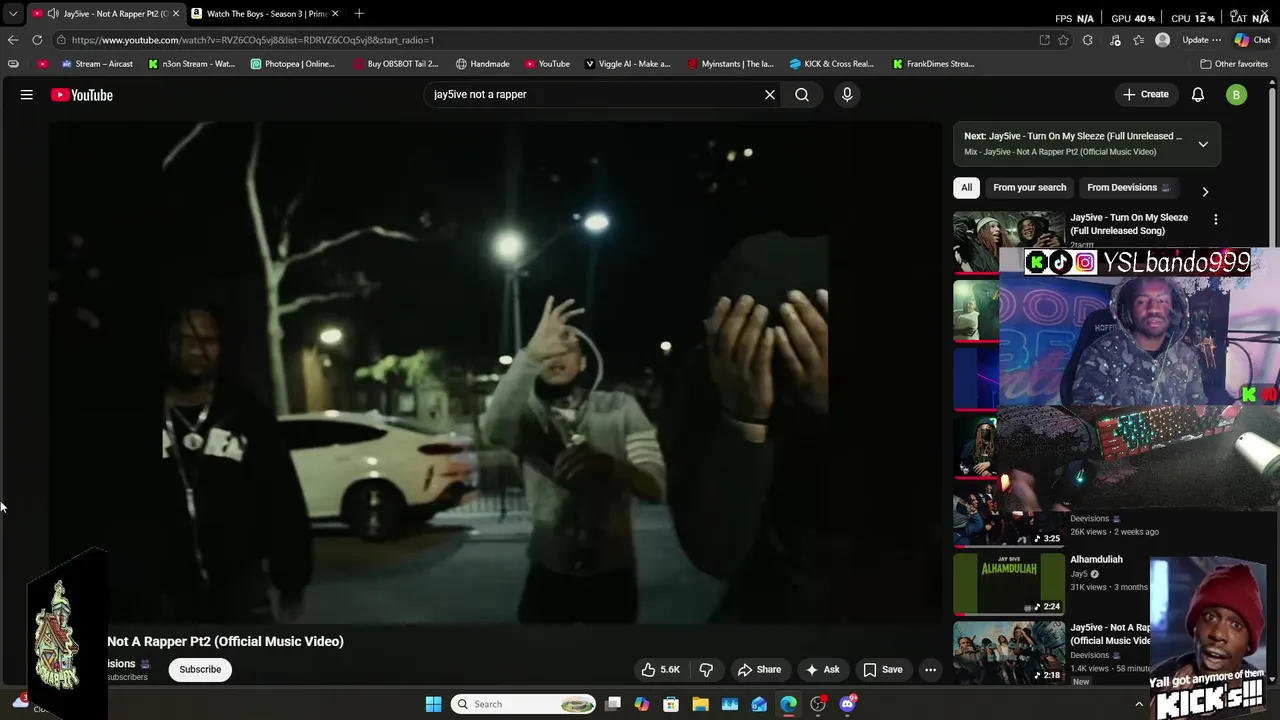
Task: Open the YouTube hamburger guide menu
Action: [x=27, y=95]
